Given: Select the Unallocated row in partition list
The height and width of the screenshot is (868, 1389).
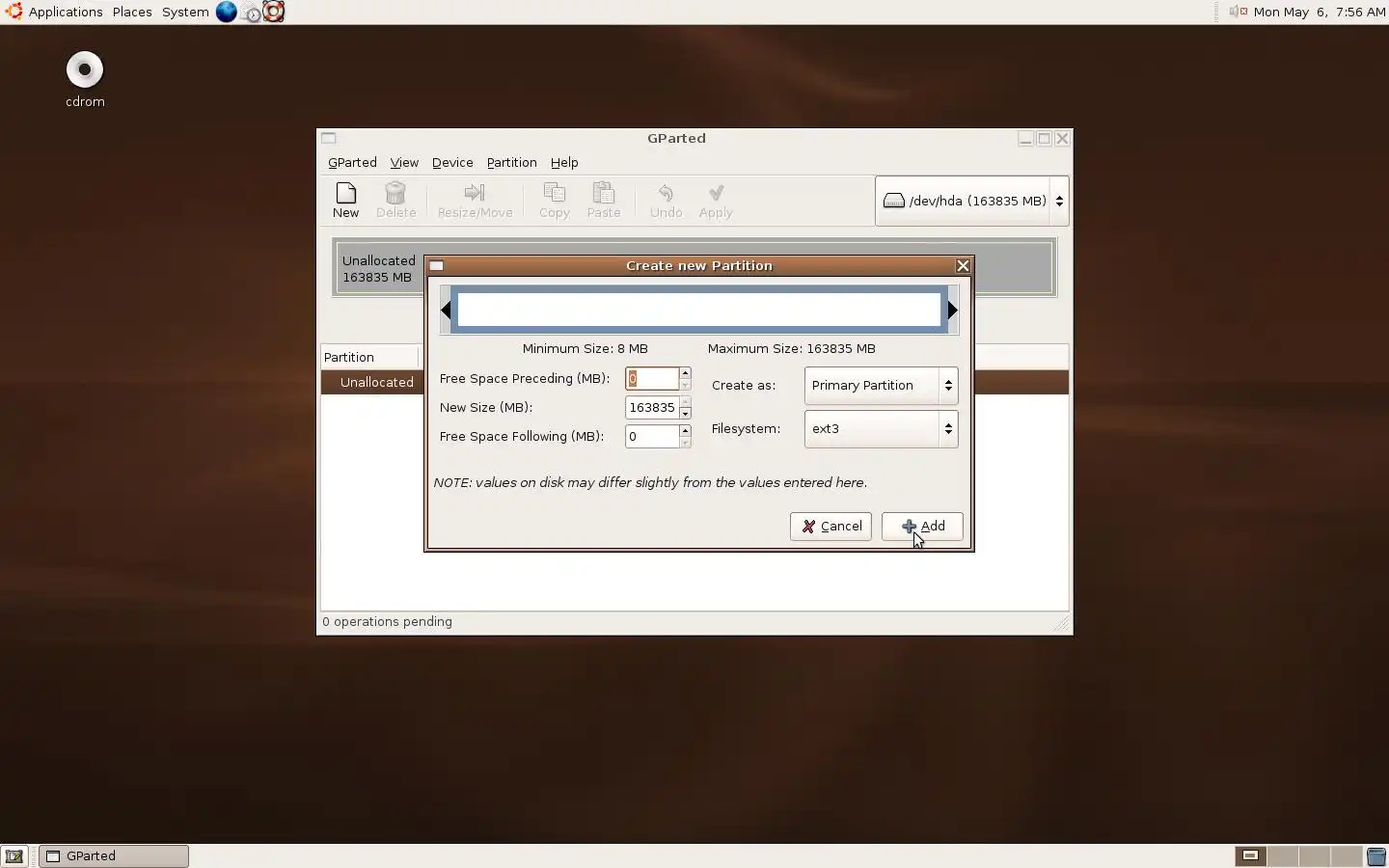Looking at the screenshot, I should click(x=694, y=382).
